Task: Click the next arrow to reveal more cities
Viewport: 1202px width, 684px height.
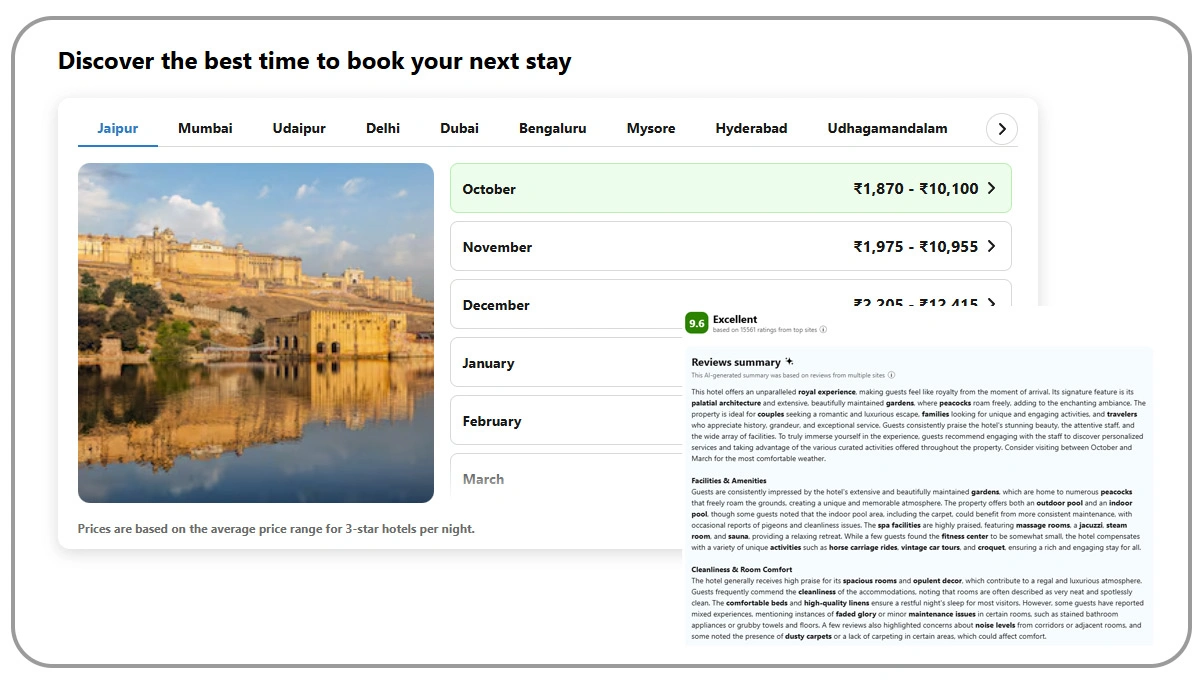Action: [1001, 128]
